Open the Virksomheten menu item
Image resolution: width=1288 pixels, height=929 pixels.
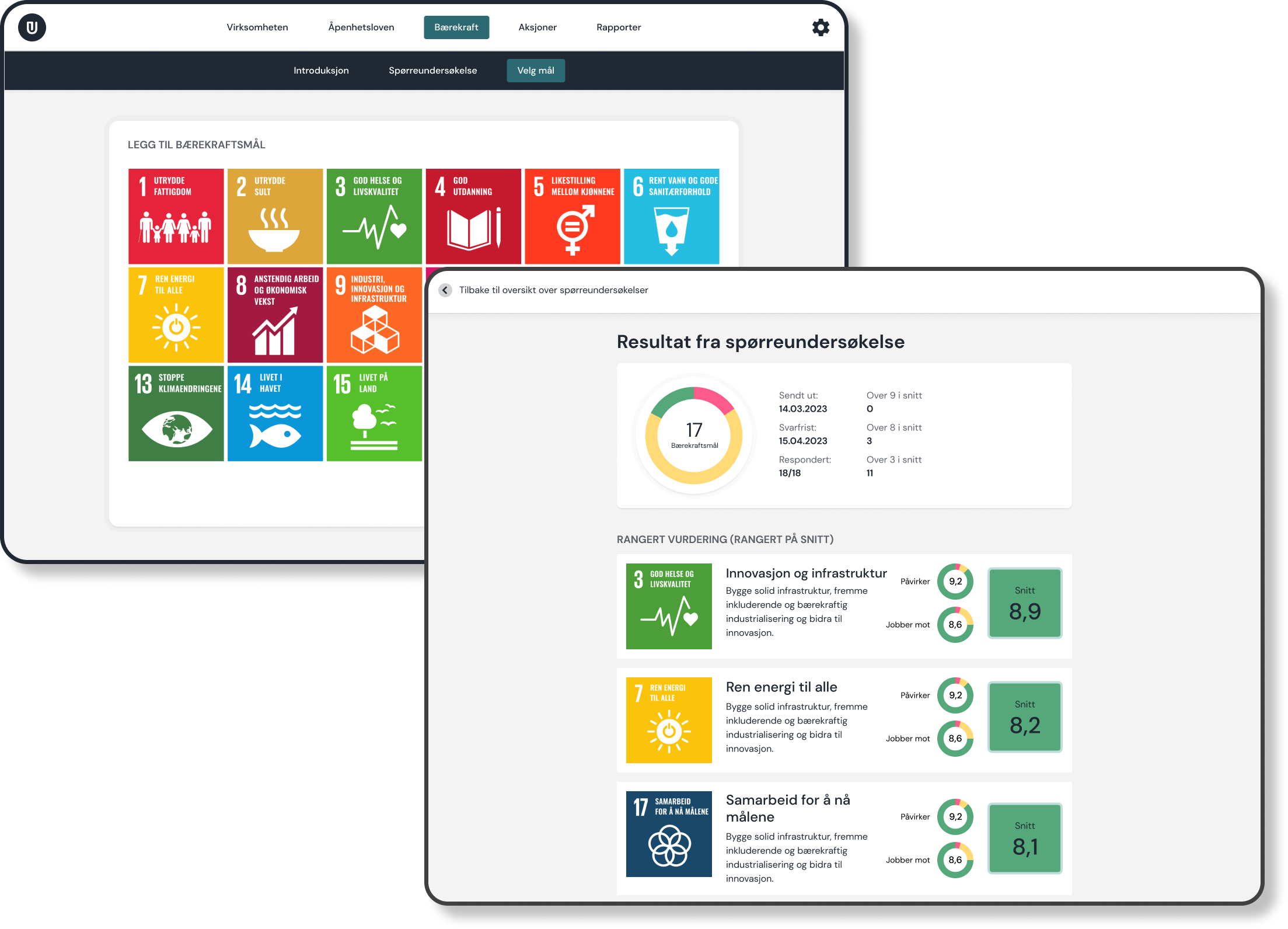coord(257,27)
